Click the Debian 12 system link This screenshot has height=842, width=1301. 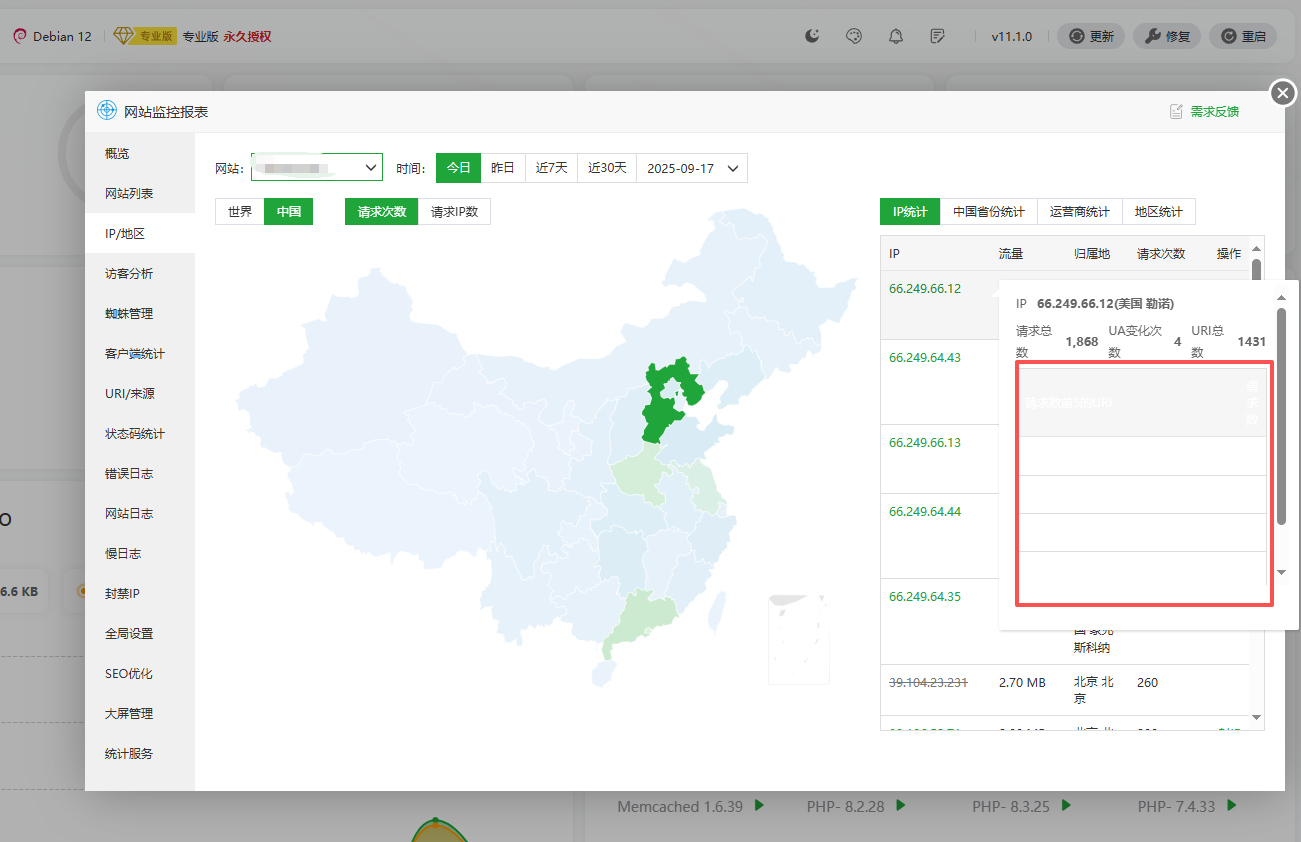(x=52, y=35)
